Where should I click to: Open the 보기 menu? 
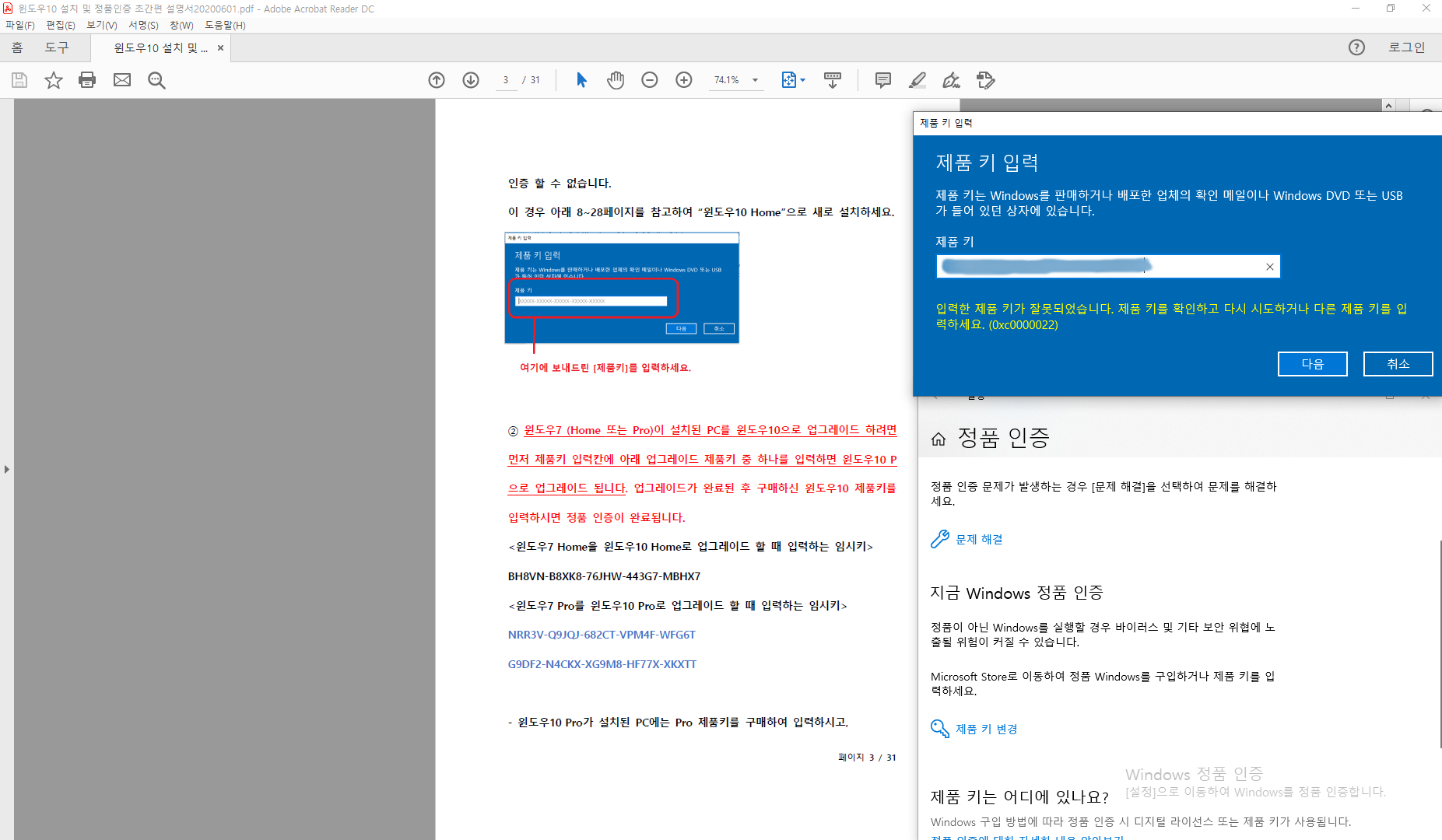point(102,25)
